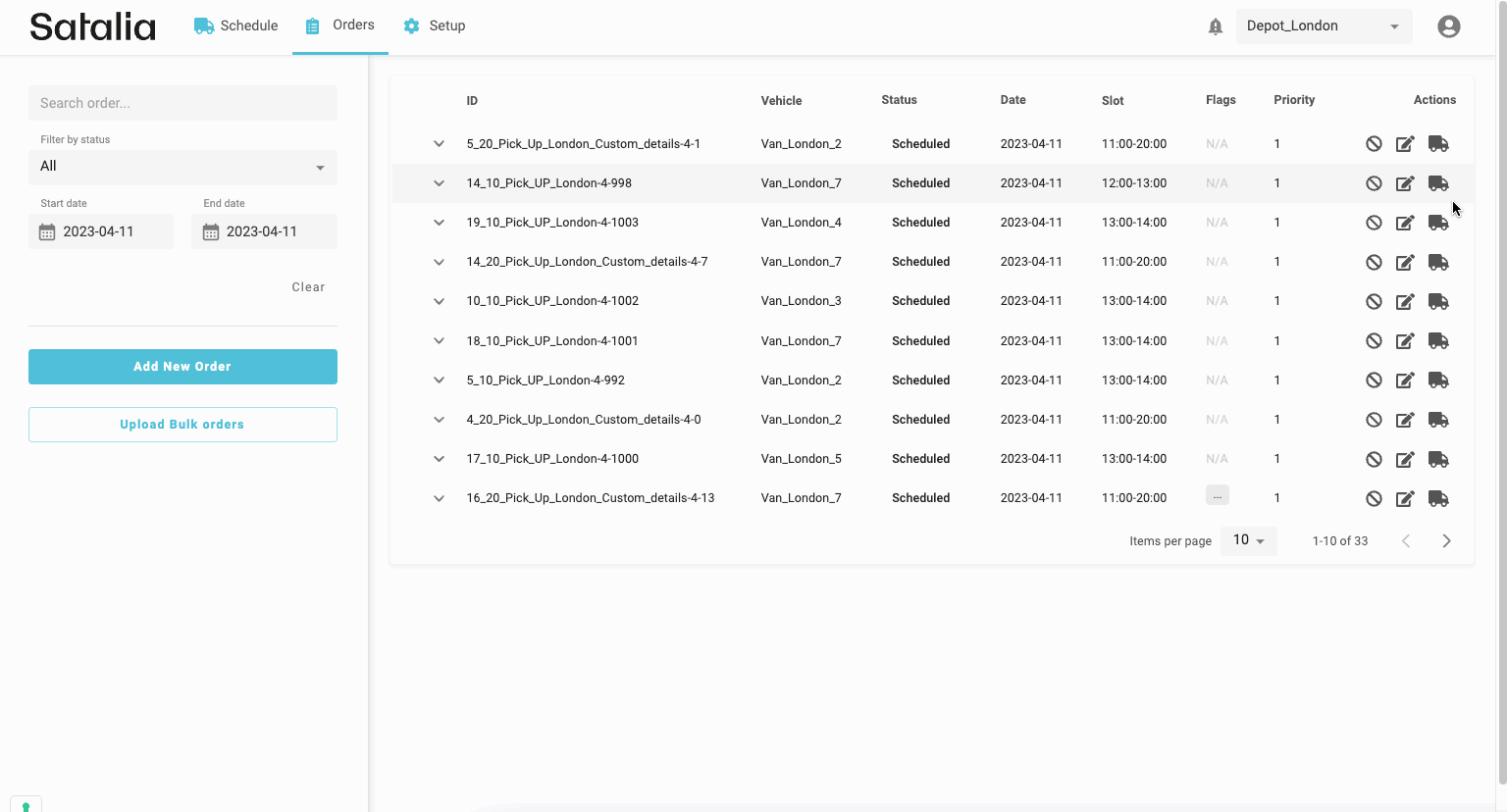Cancel order 5_20_Pick_Up_London_Custom_details-4-1
1507x812 pixels.
(x=1374, y=144)
